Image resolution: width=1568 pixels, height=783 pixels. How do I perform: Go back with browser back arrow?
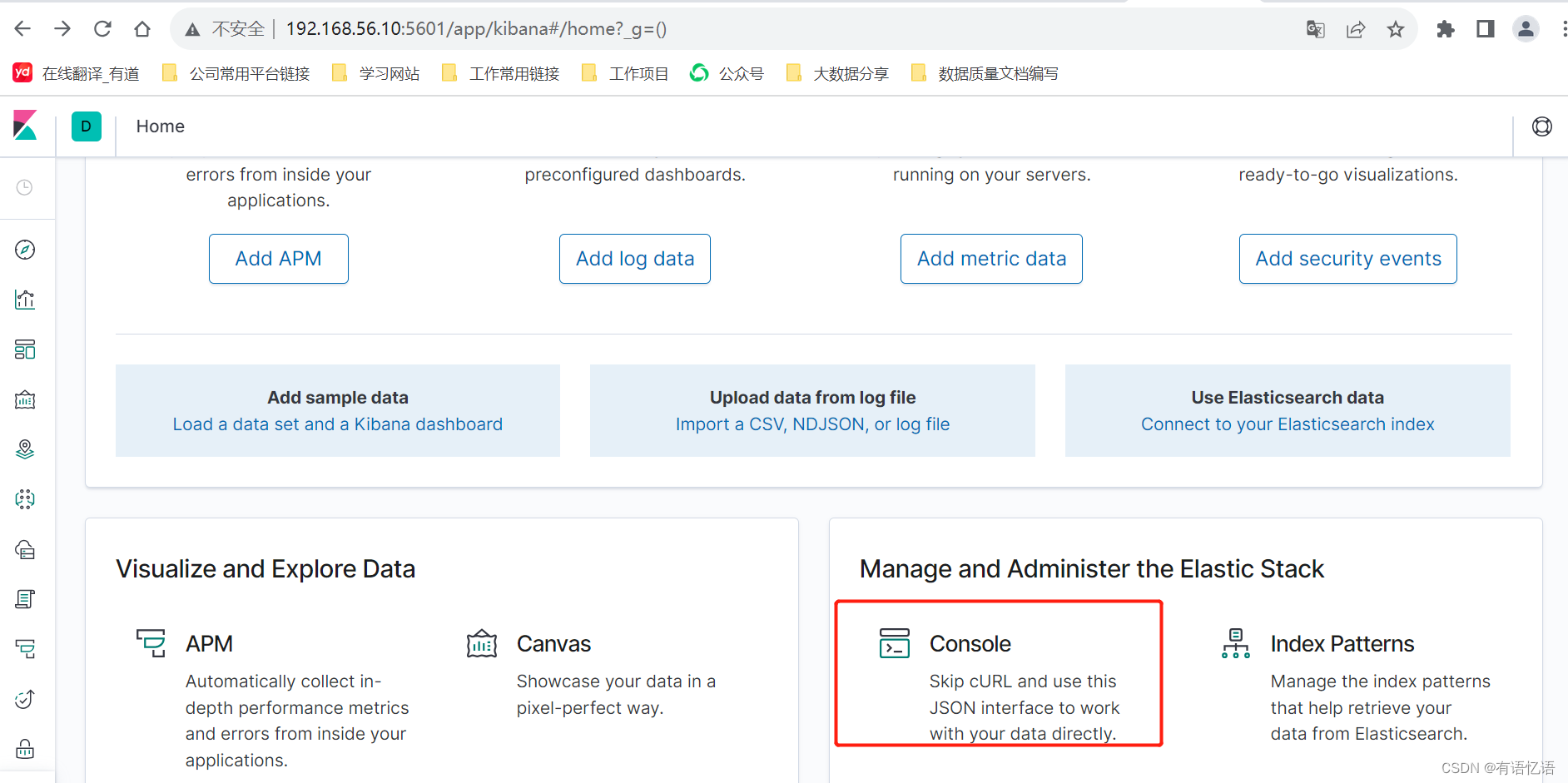(22, 29)
